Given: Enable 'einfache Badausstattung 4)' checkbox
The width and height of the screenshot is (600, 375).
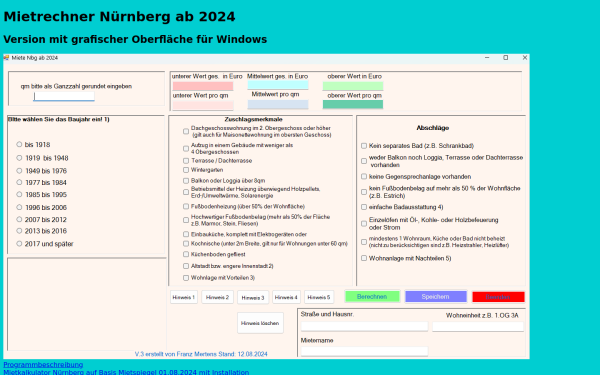Looking at the screenshot, I should point(364,207).
